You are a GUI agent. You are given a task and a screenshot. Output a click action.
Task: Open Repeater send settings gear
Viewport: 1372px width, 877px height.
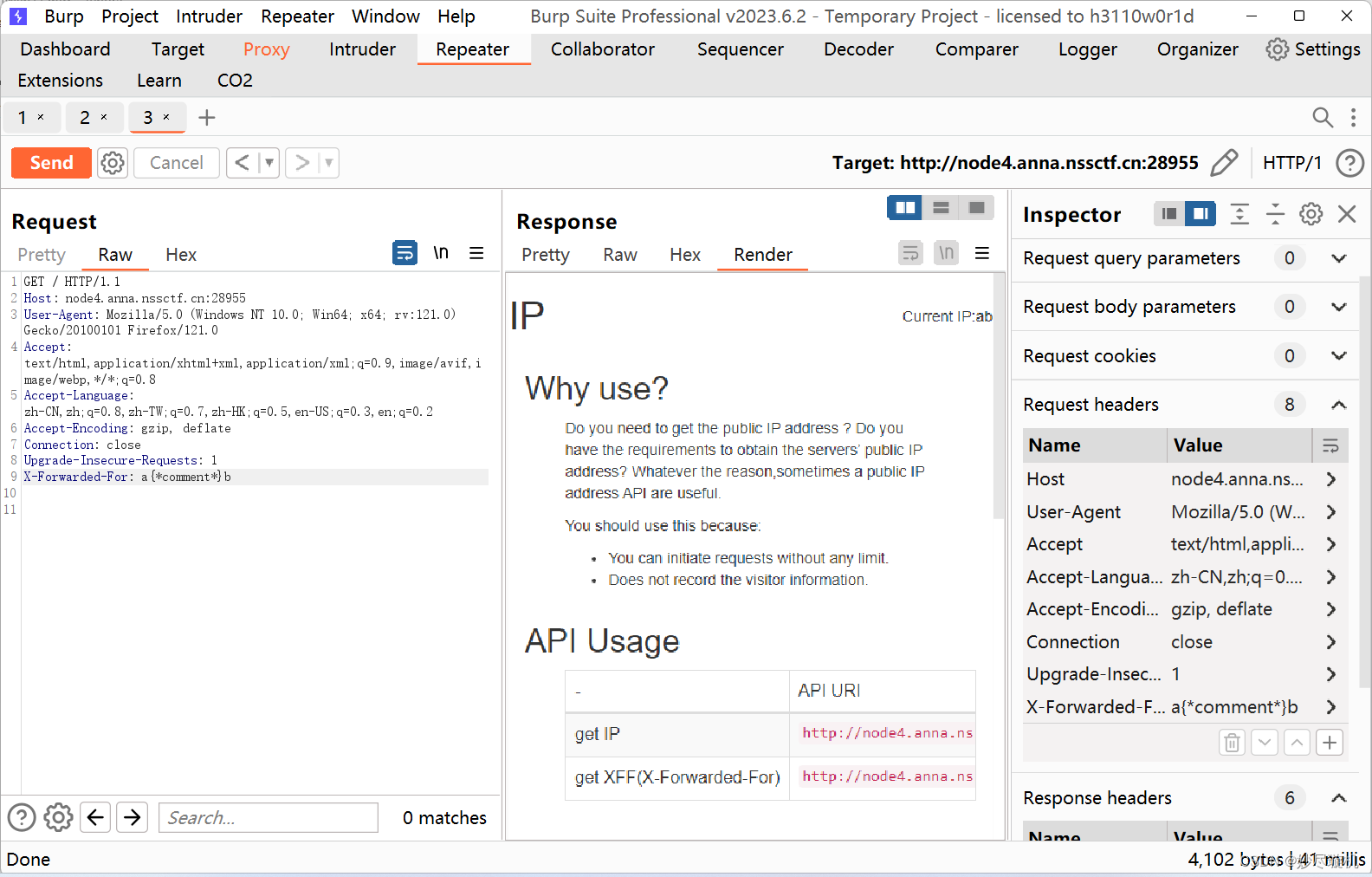(113, 163)
